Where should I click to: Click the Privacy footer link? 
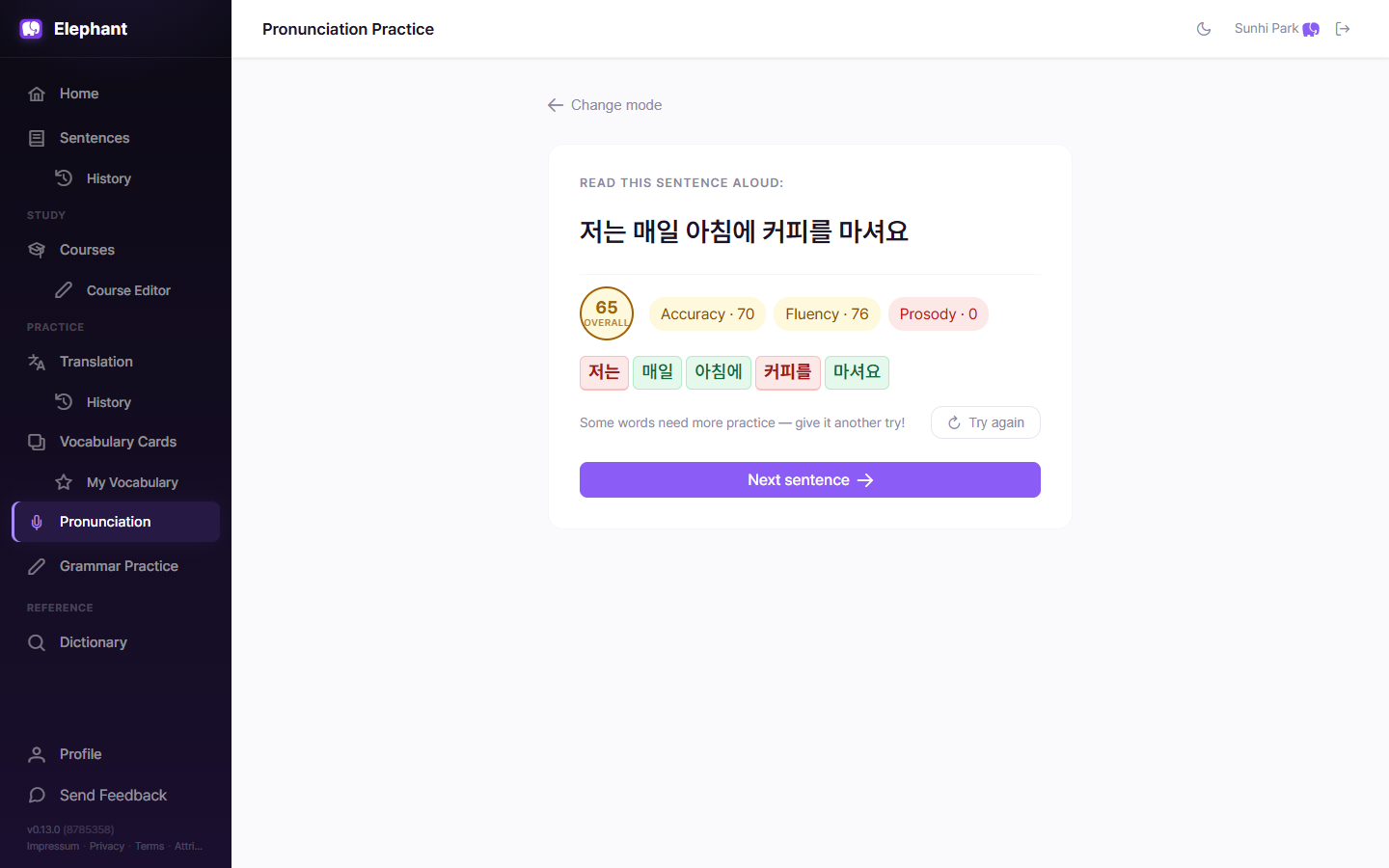107,846
